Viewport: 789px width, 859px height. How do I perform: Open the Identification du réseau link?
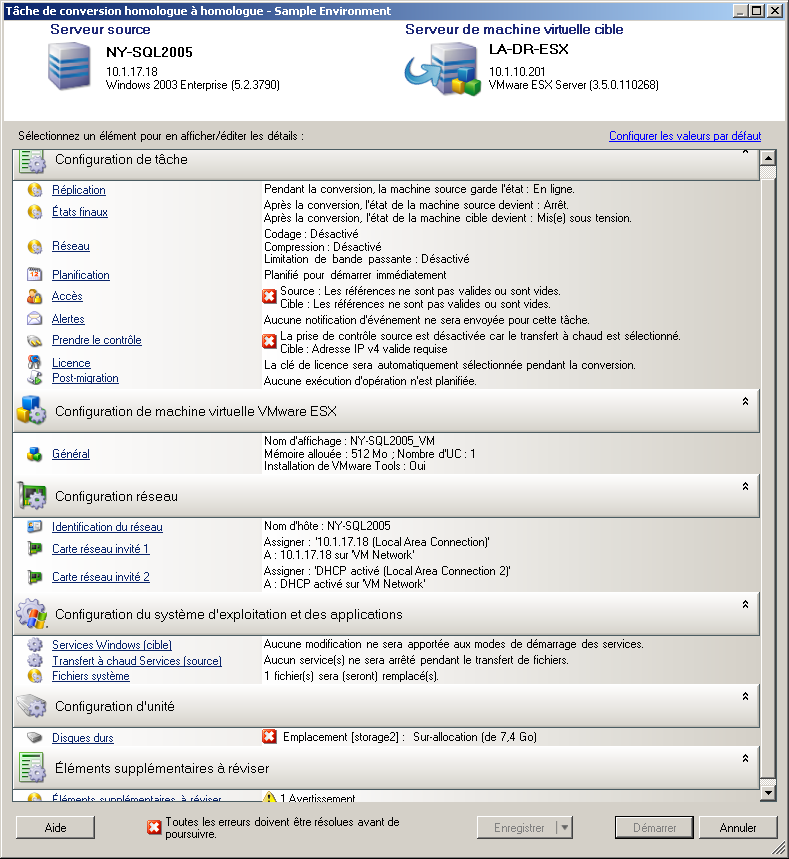point(107,527)
